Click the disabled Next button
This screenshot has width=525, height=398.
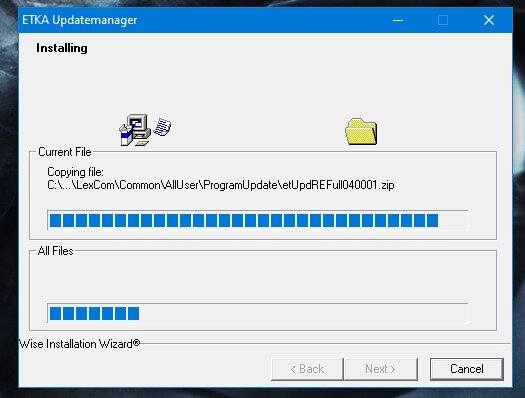point(381,369)
